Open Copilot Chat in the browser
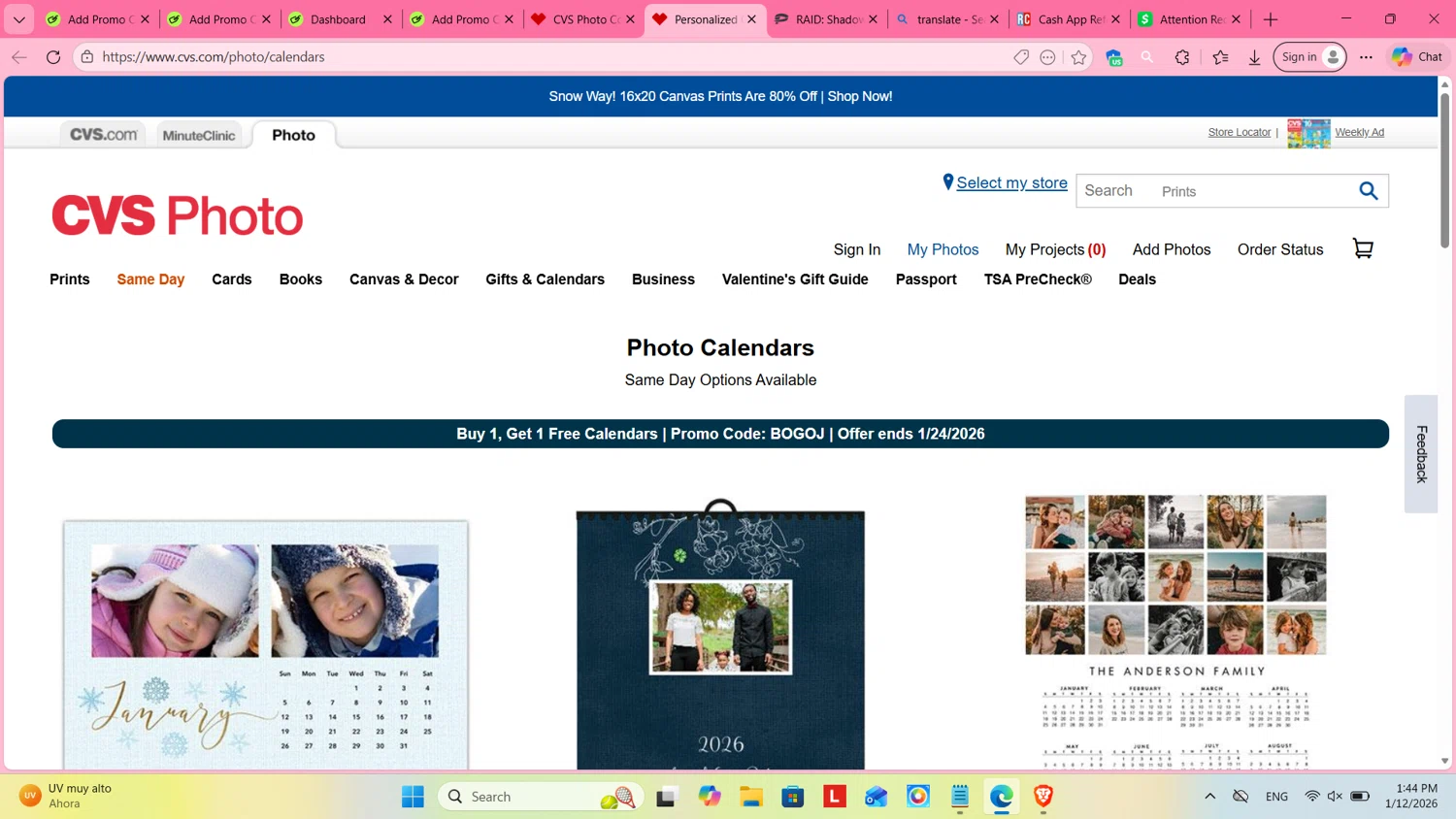Screen dimensions: 1456x819 1417,57
